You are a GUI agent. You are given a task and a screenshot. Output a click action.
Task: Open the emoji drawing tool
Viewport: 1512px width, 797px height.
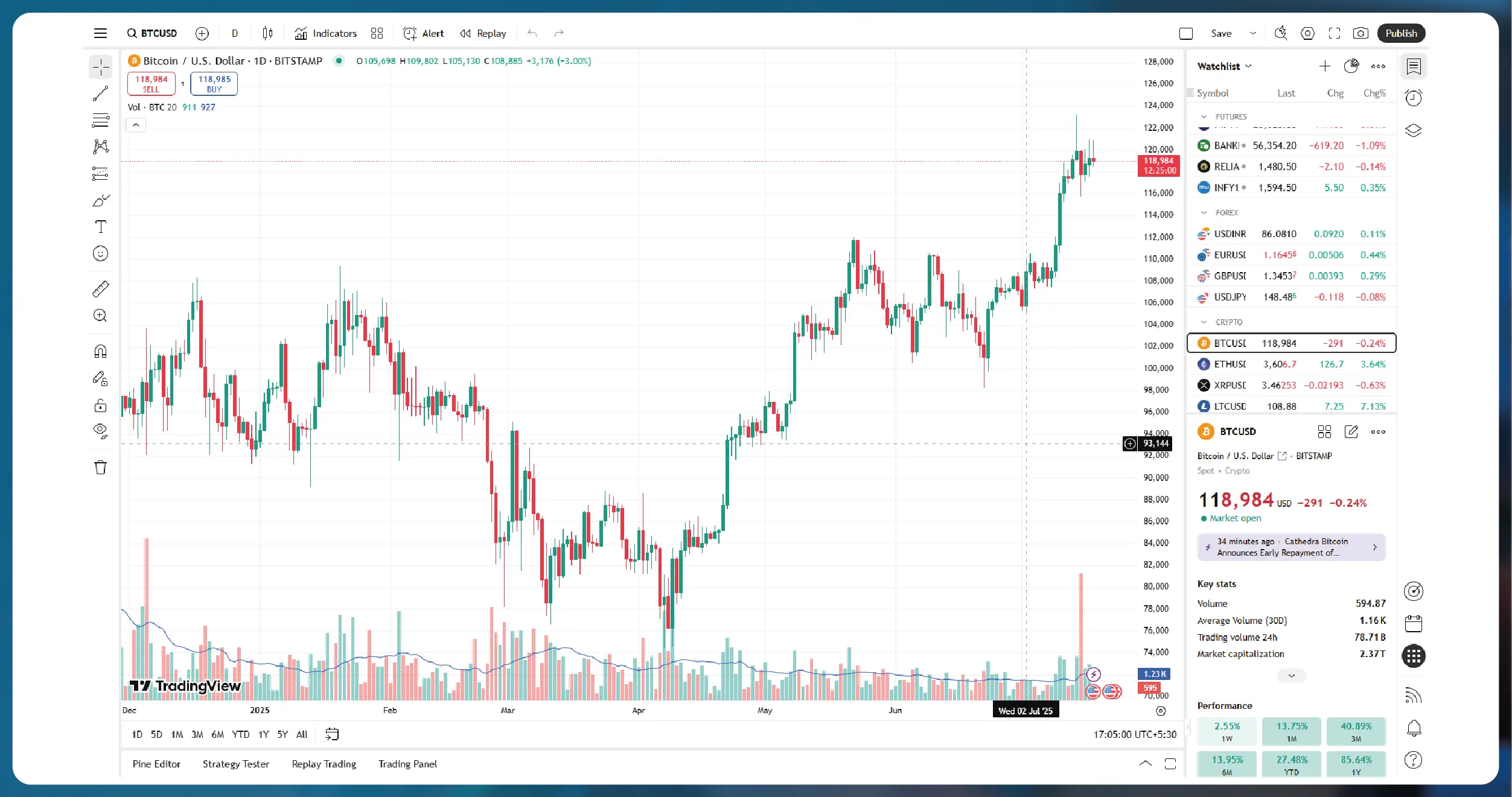(101, 253)
